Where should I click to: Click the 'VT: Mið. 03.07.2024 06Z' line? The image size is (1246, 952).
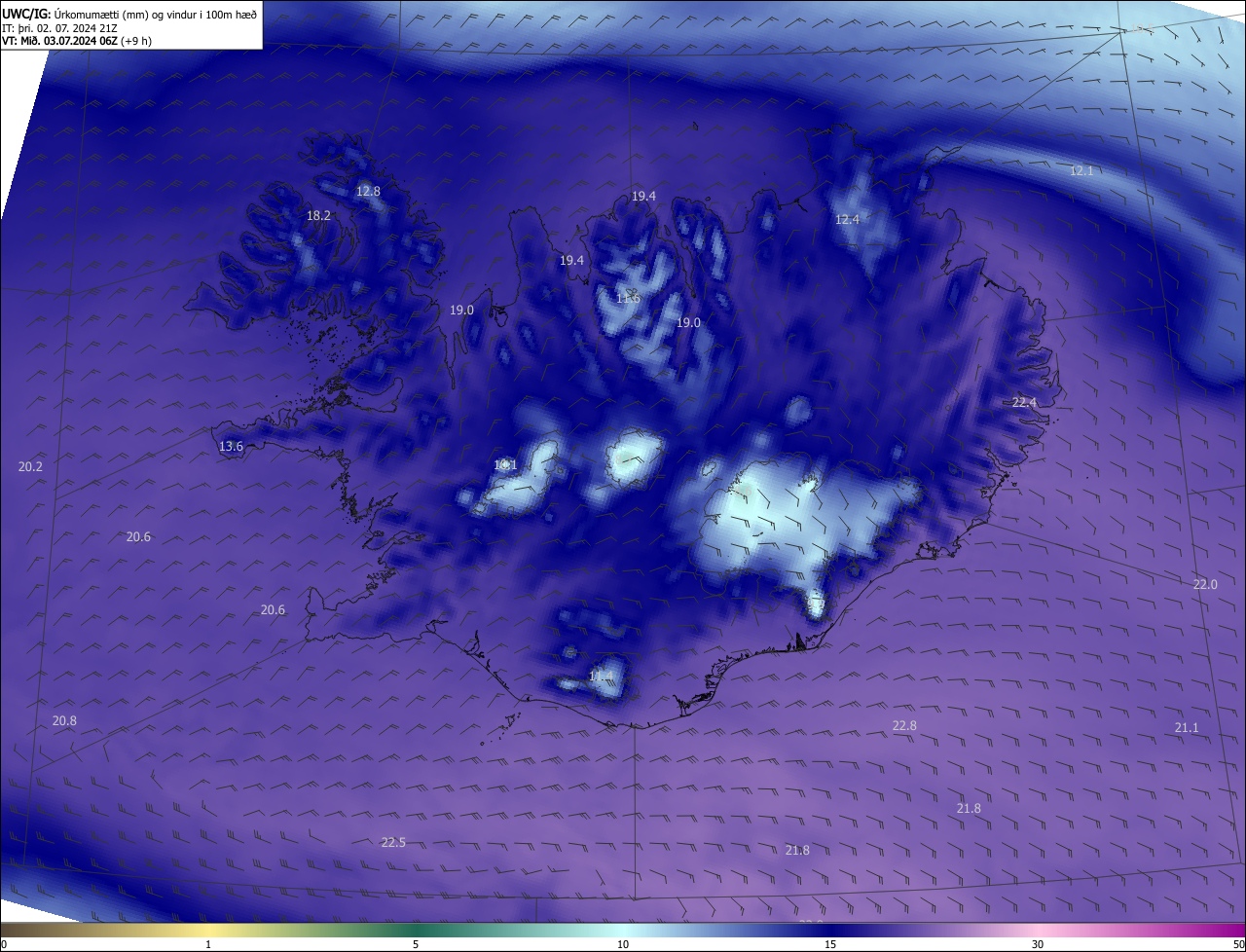click(59, 41)
